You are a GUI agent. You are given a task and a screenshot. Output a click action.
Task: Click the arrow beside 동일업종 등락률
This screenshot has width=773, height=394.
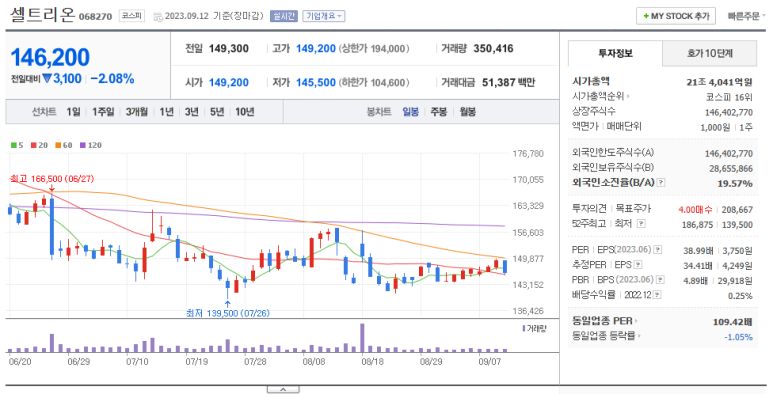[x=639, y=336]
